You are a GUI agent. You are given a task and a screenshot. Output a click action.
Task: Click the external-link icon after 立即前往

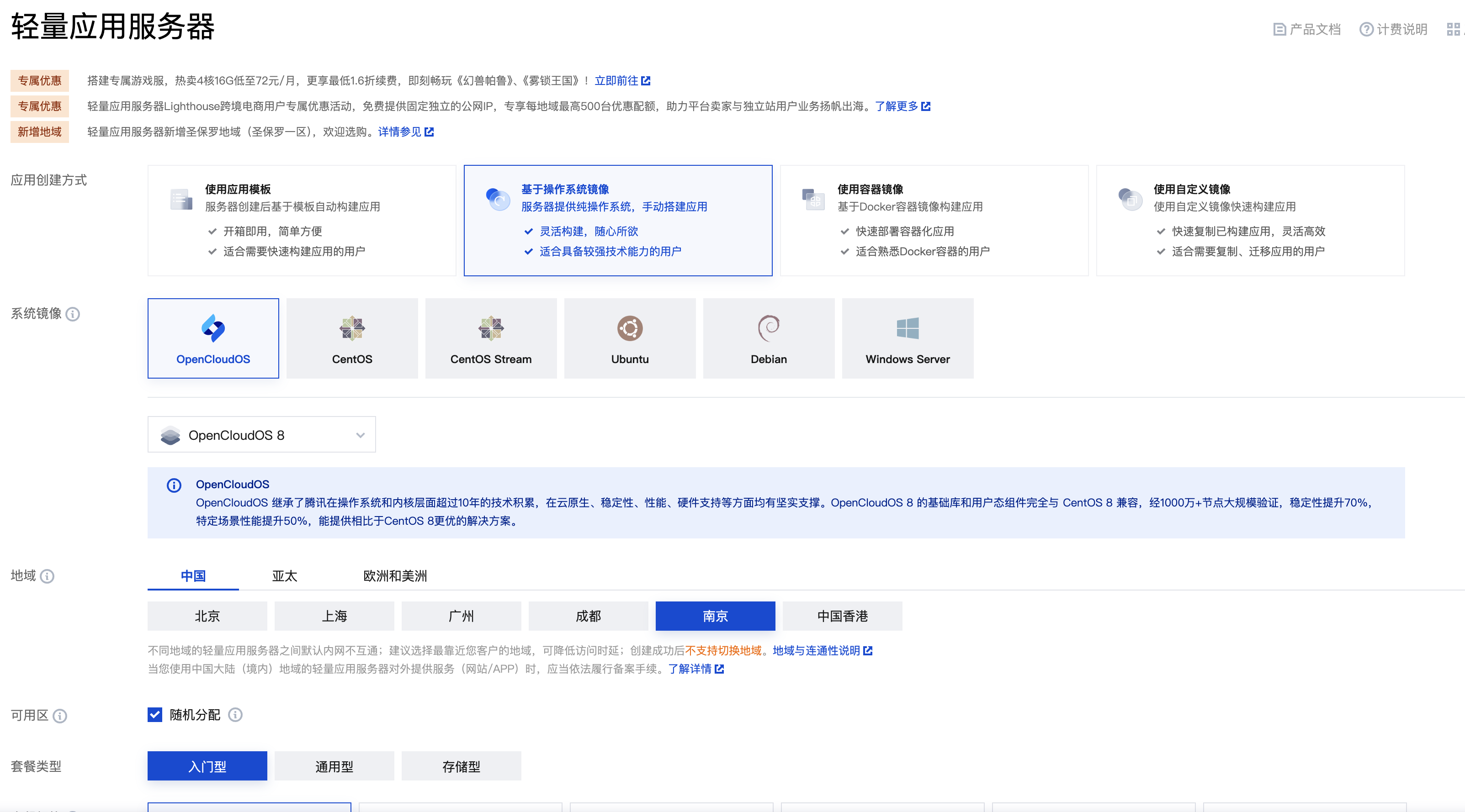pos(646,81)
